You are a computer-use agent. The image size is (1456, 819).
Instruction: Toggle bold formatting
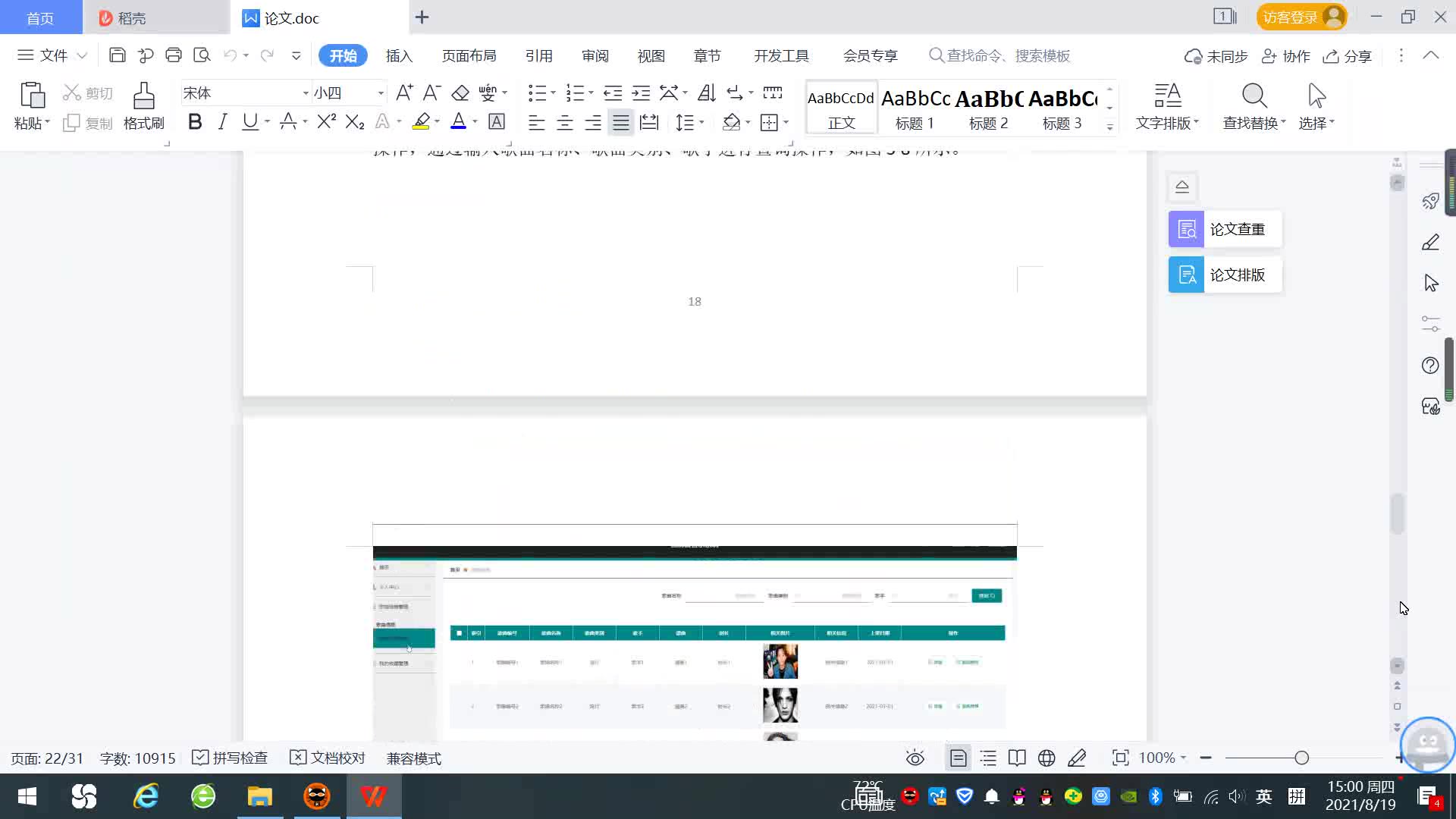195,121
